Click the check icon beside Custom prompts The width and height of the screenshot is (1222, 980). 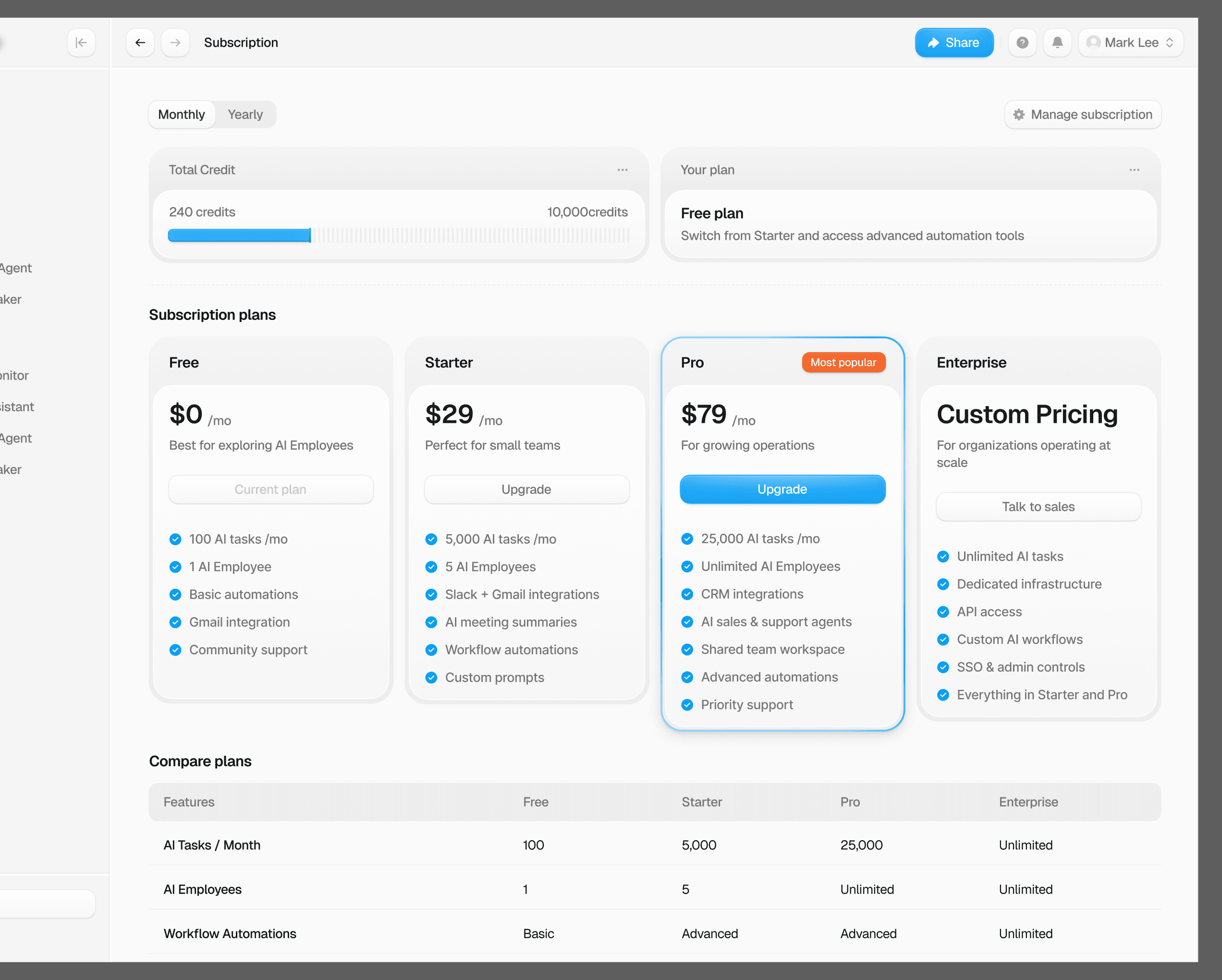pos(431,677)
